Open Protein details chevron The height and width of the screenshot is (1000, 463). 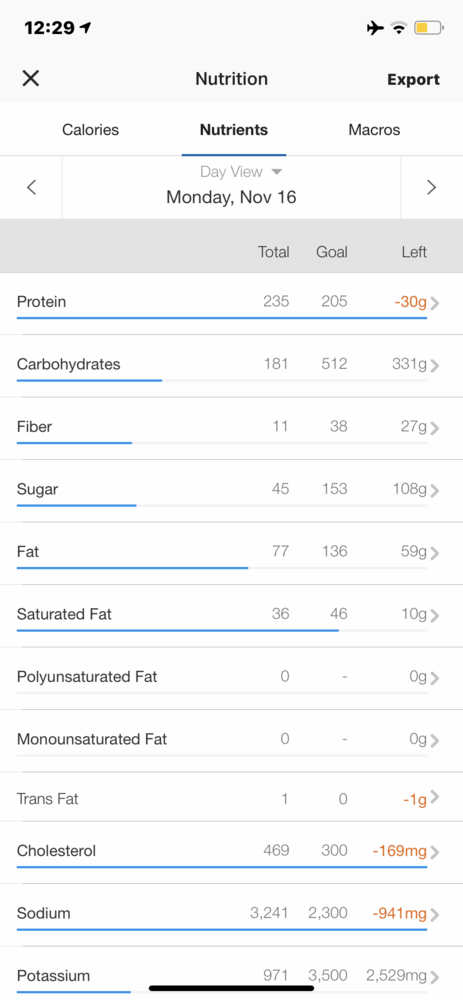pyautogui.click(x=435, y=304)
